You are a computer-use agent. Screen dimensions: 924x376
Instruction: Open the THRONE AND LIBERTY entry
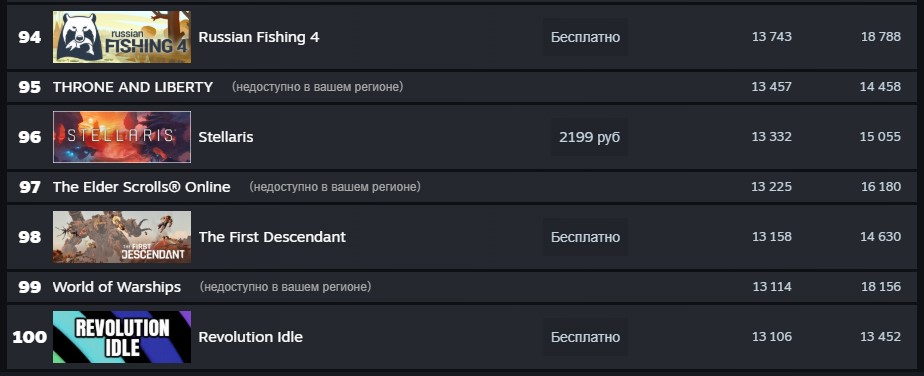[133, 87]
